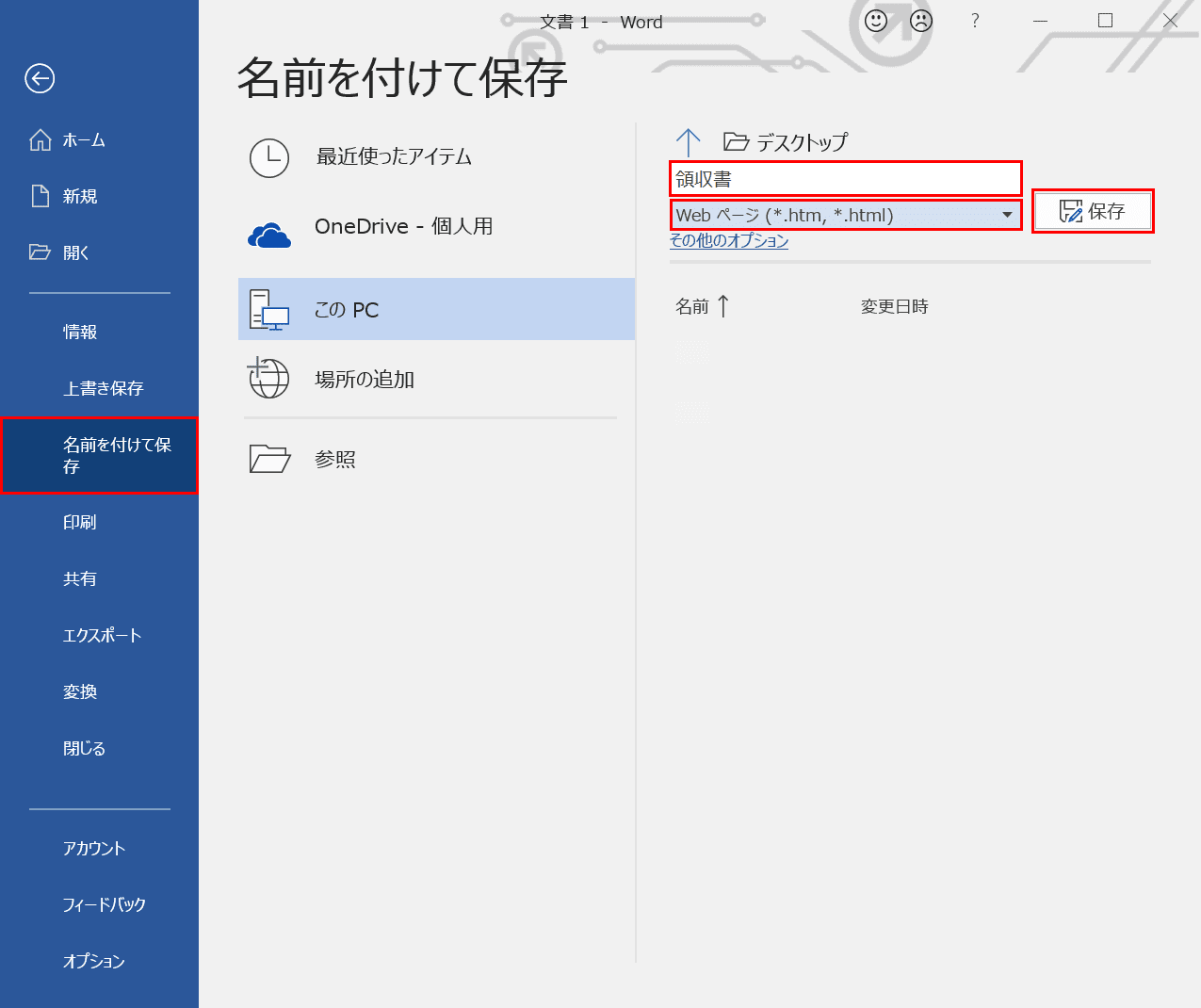Screen dimensions: 1201x1008
Task: Click the clock icon for recent items
Action: (269, 158)
